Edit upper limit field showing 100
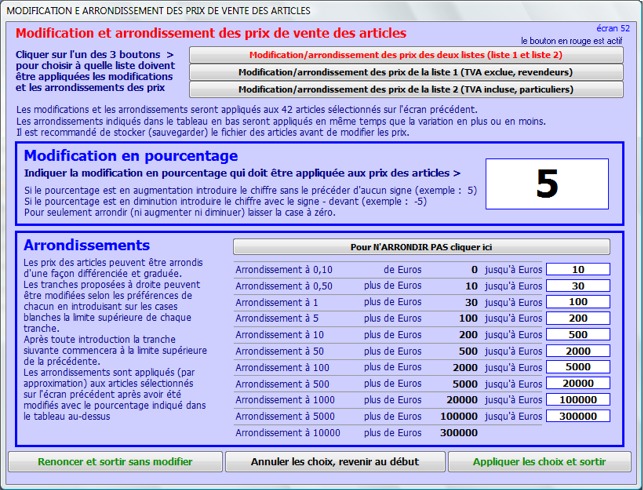Image resolution: width=643 pixels, height=490 pixels. pos(578,302)
